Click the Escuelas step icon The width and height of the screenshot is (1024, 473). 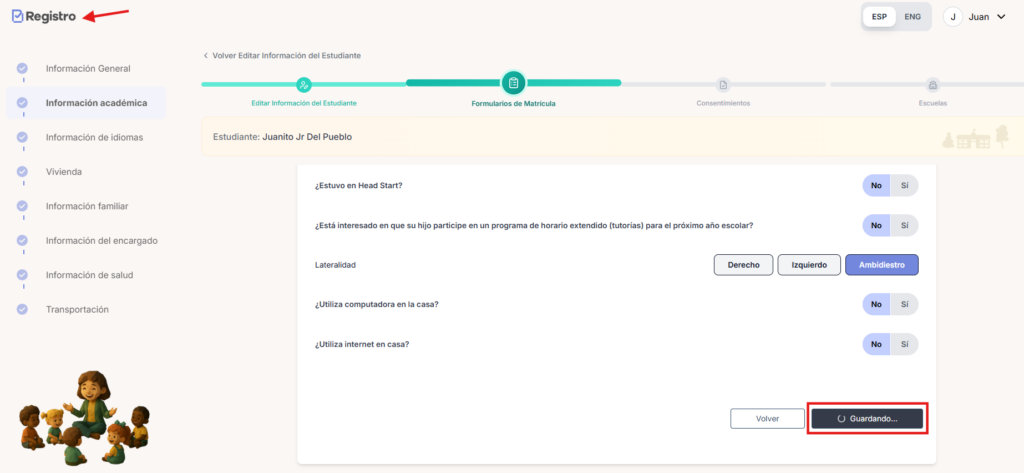932,84
